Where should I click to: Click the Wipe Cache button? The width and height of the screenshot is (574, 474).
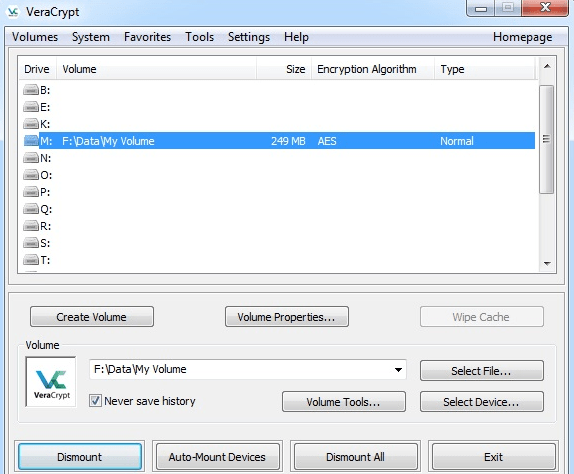[x=481, y=317]
